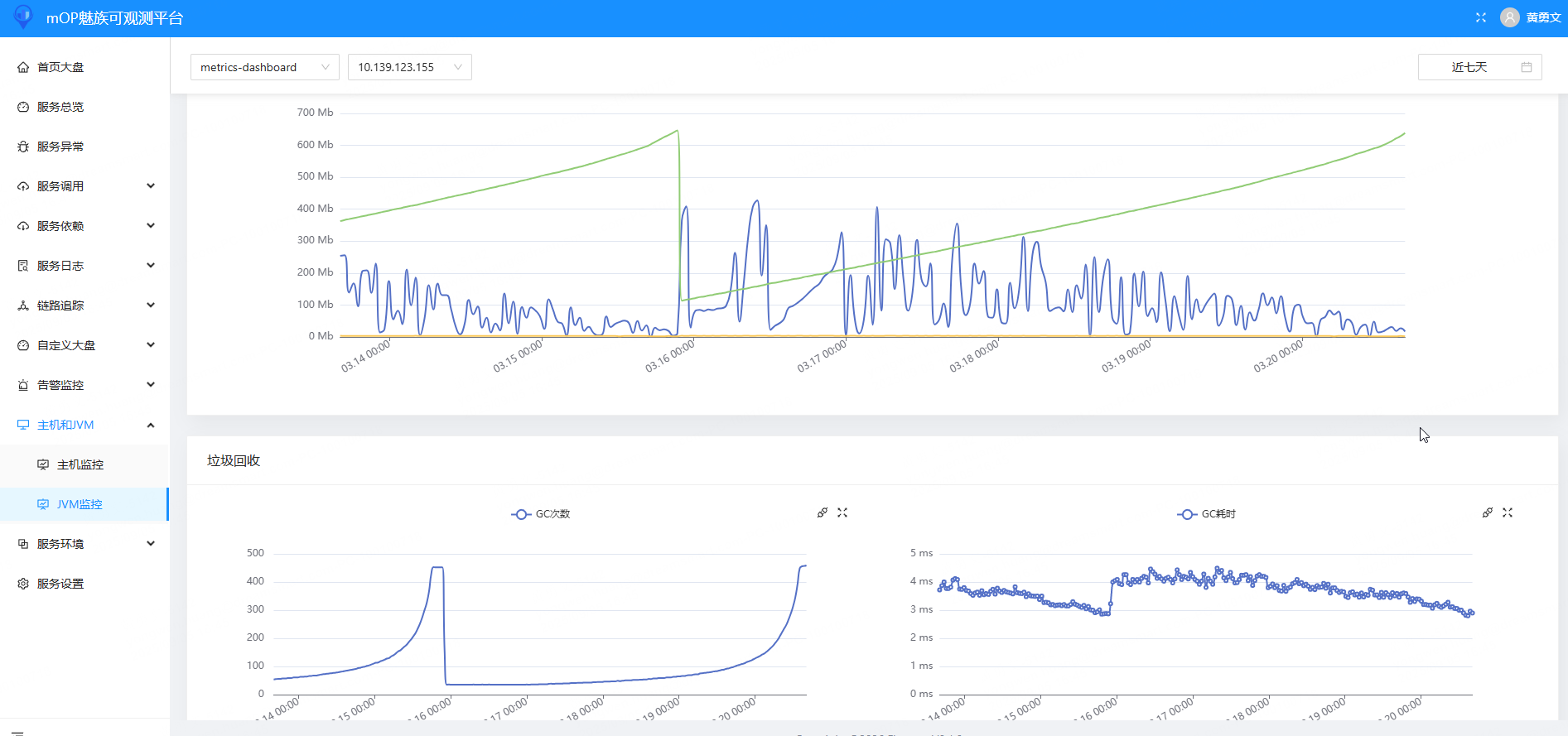Collapse the sidebar with bottom menu icon

tap(17, 732)
